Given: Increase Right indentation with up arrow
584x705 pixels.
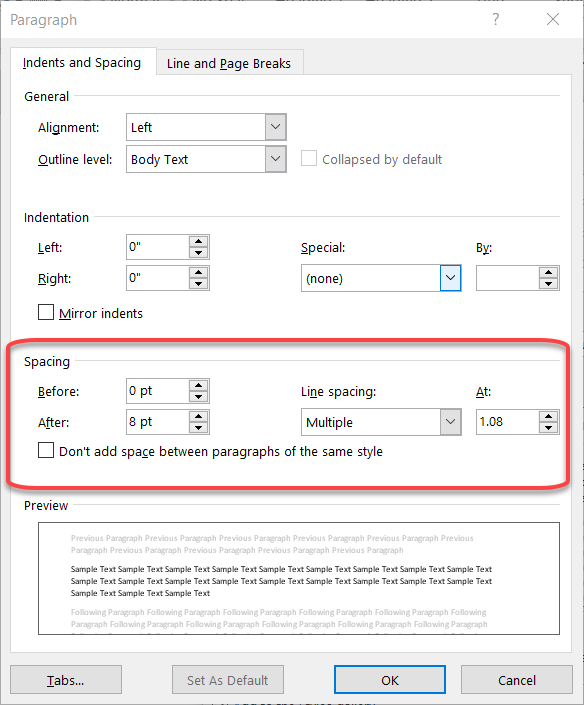Looking at the screenshot, I should pos(198,272).
